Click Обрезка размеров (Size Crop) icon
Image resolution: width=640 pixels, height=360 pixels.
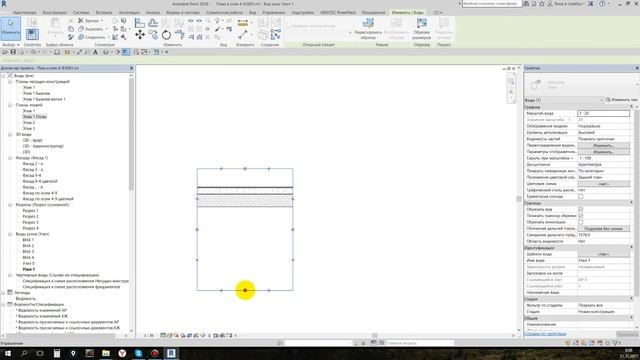click(x=421, y=23)
